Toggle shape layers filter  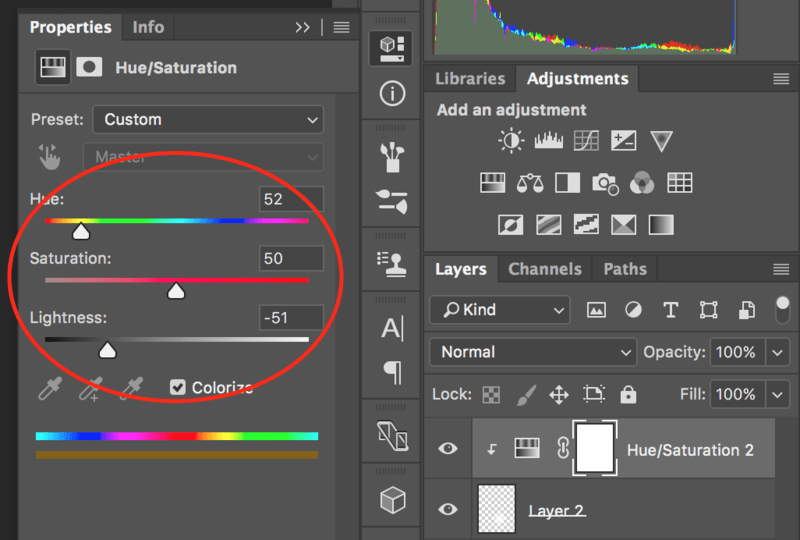point(709,310)
